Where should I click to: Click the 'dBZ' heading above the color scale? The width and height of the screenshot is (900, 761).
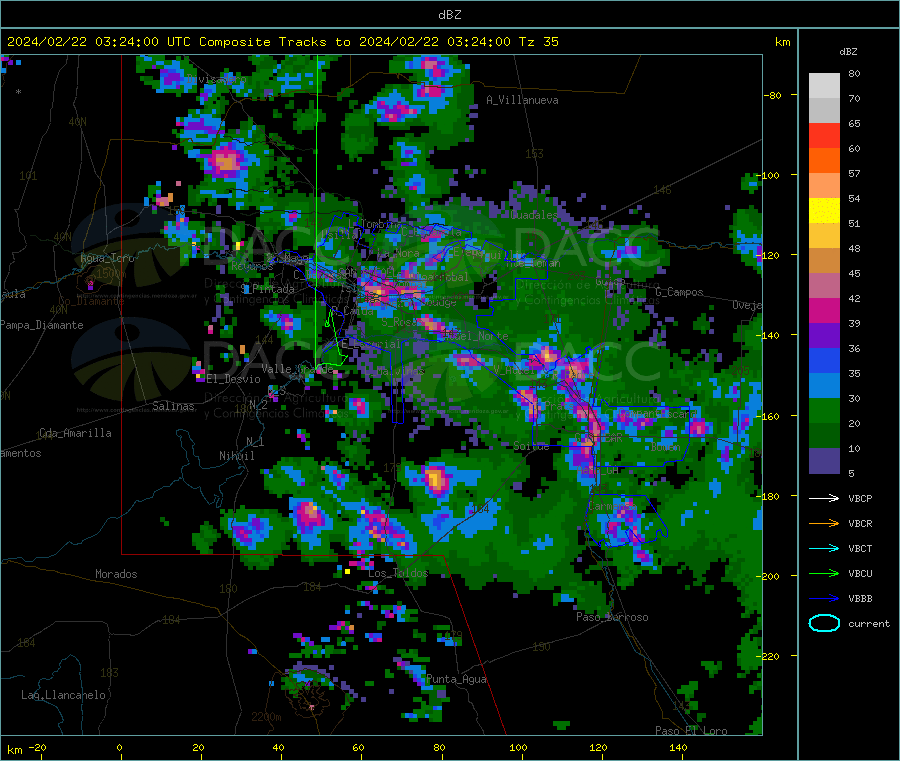coord(848,52)
